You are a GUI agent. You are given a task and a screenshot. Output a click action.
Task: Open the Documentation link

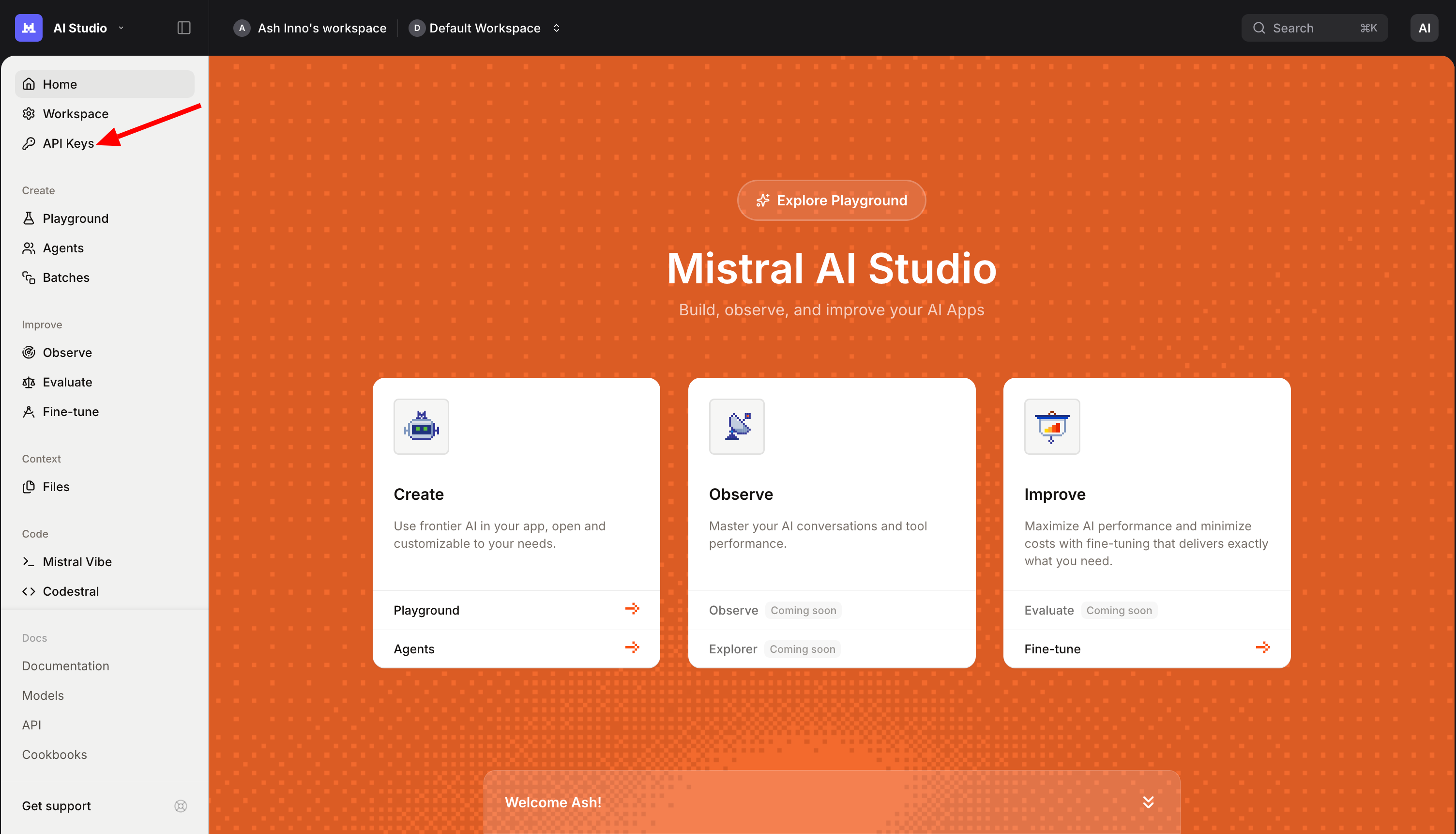pyautogui.click(x=65, y=665)
